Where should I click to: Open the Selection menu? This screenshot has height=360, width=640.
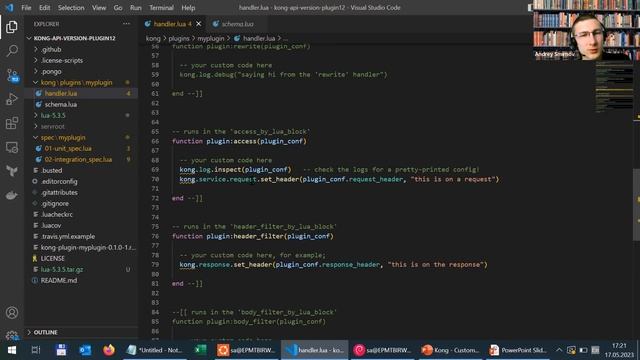click(71, 8)
